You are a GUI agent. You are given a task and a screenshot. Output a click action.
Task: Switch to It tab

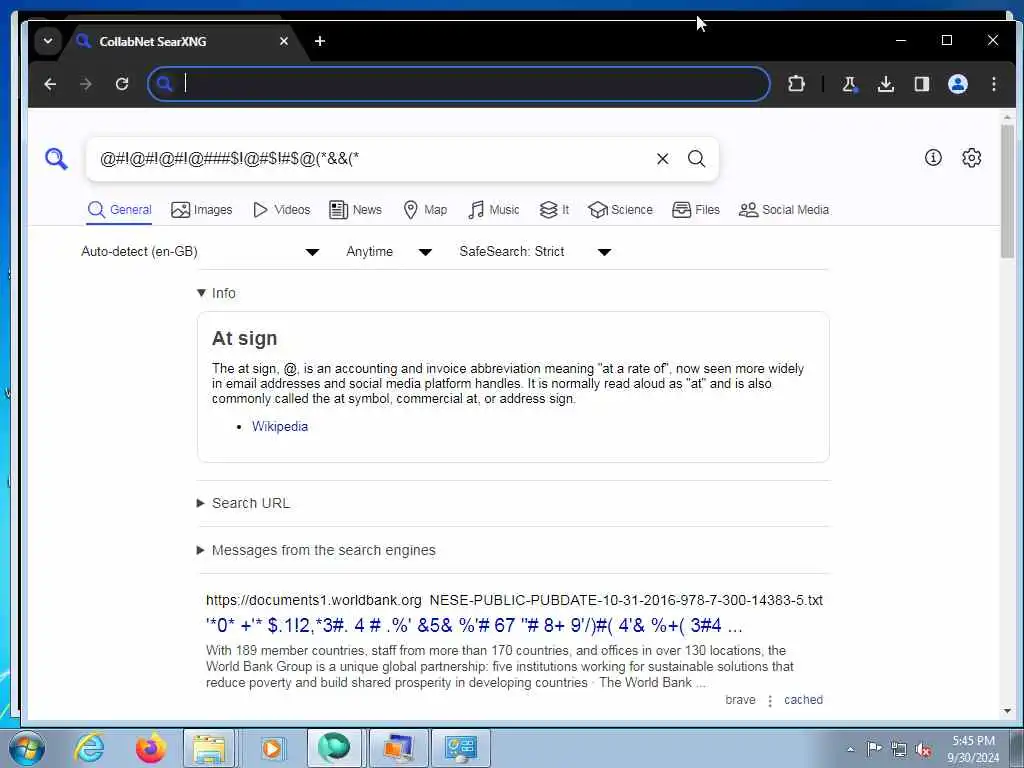(x=554, y=210)
